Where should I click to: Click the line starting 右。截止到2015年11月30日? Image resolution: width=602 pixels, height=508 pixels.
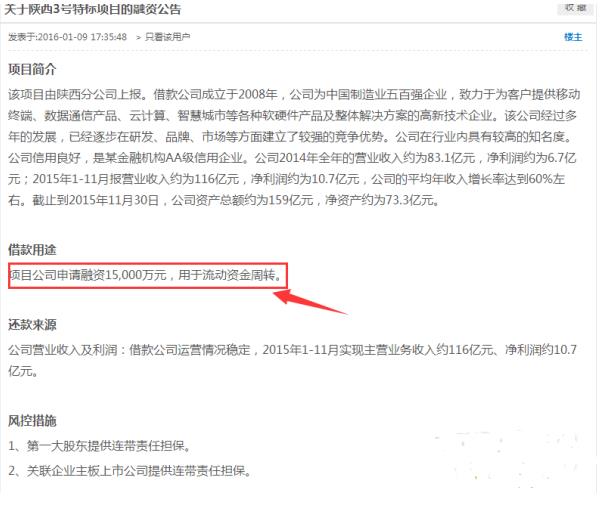[224, 200]
